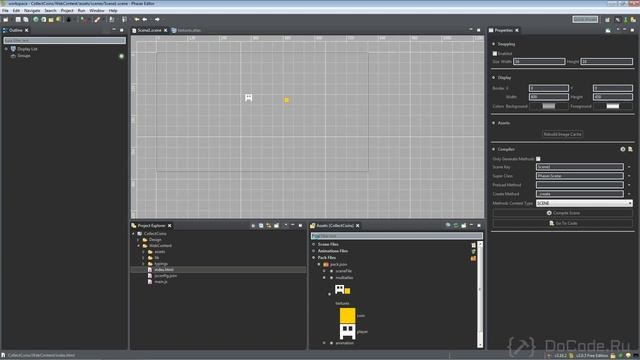Viewport: 640px width, 360px height.
Task: Collapse the Assets section in Properties
Action: (x=493, y=123)
